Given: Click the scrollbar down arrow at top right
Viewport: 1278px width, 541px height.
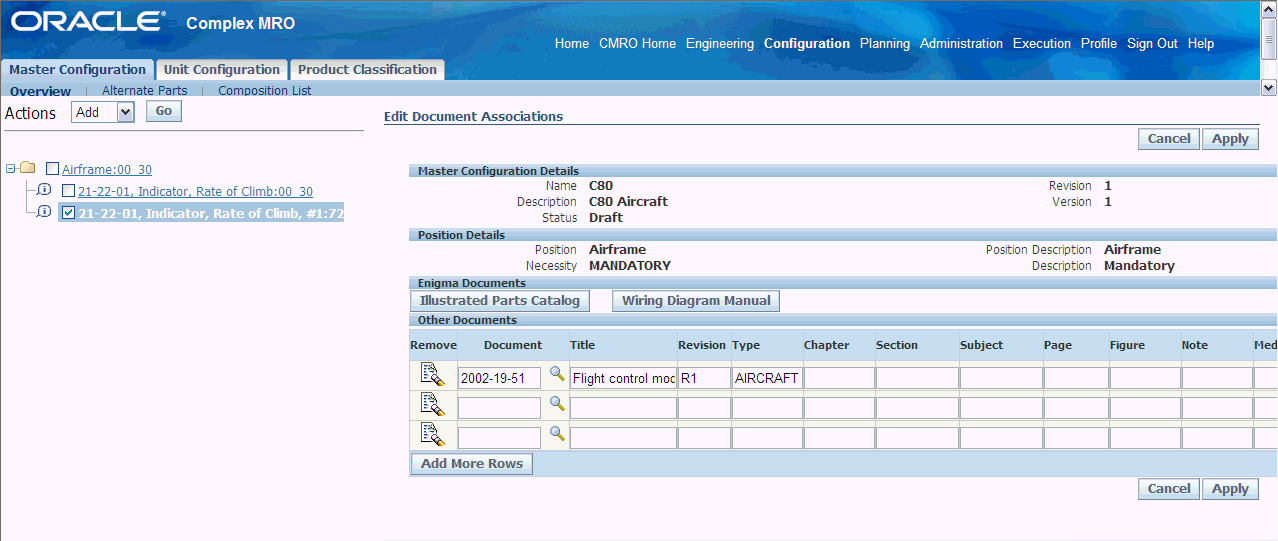Looking at the screenshot, I should [x=1269, y=88].
